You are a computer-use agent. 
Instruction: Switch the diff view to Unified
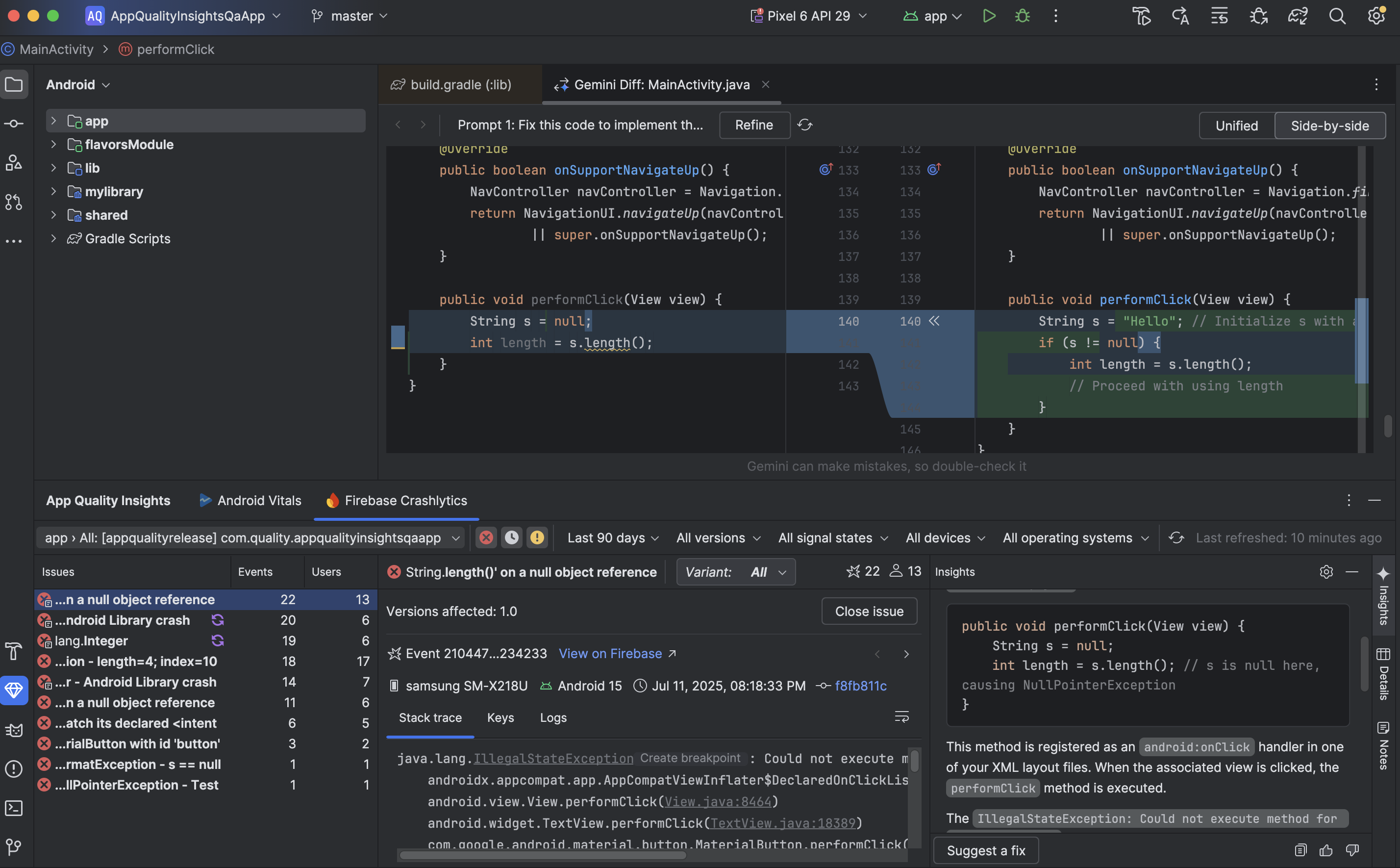[1235, 125]
